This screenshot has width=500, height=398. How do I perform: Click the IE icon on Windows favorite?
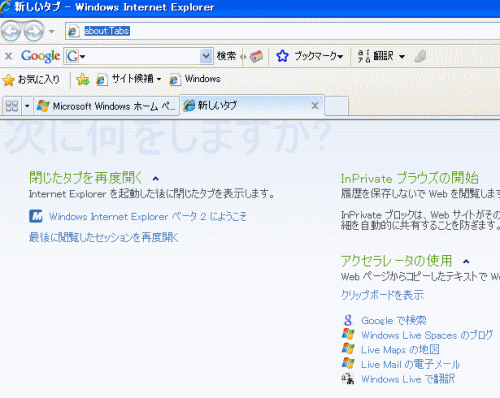pyautogui.click(x=175, y=80)
